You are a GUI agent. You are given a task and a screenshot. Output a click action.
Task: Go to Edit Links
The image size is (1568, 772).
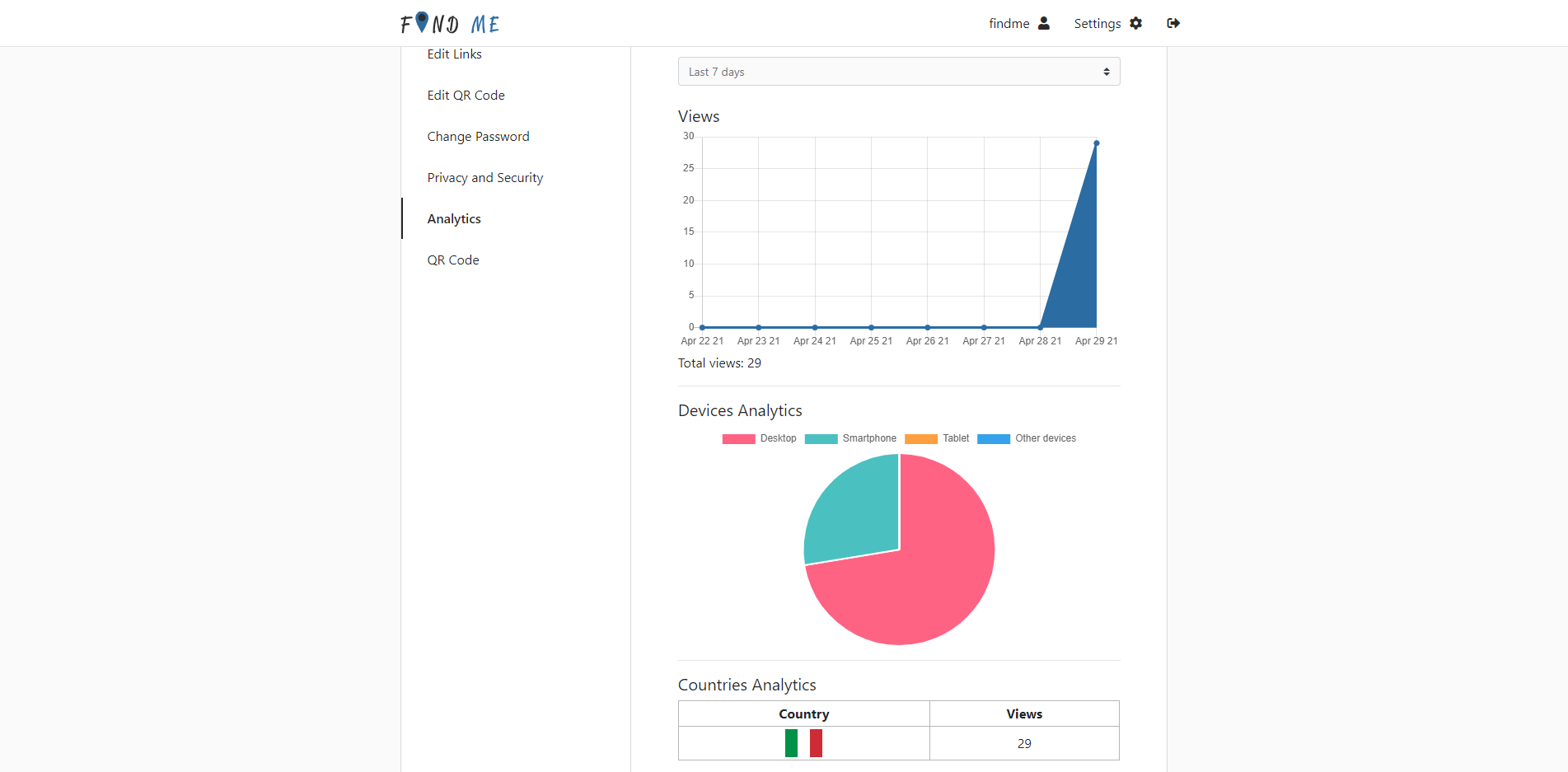click(x=454, y=54)
